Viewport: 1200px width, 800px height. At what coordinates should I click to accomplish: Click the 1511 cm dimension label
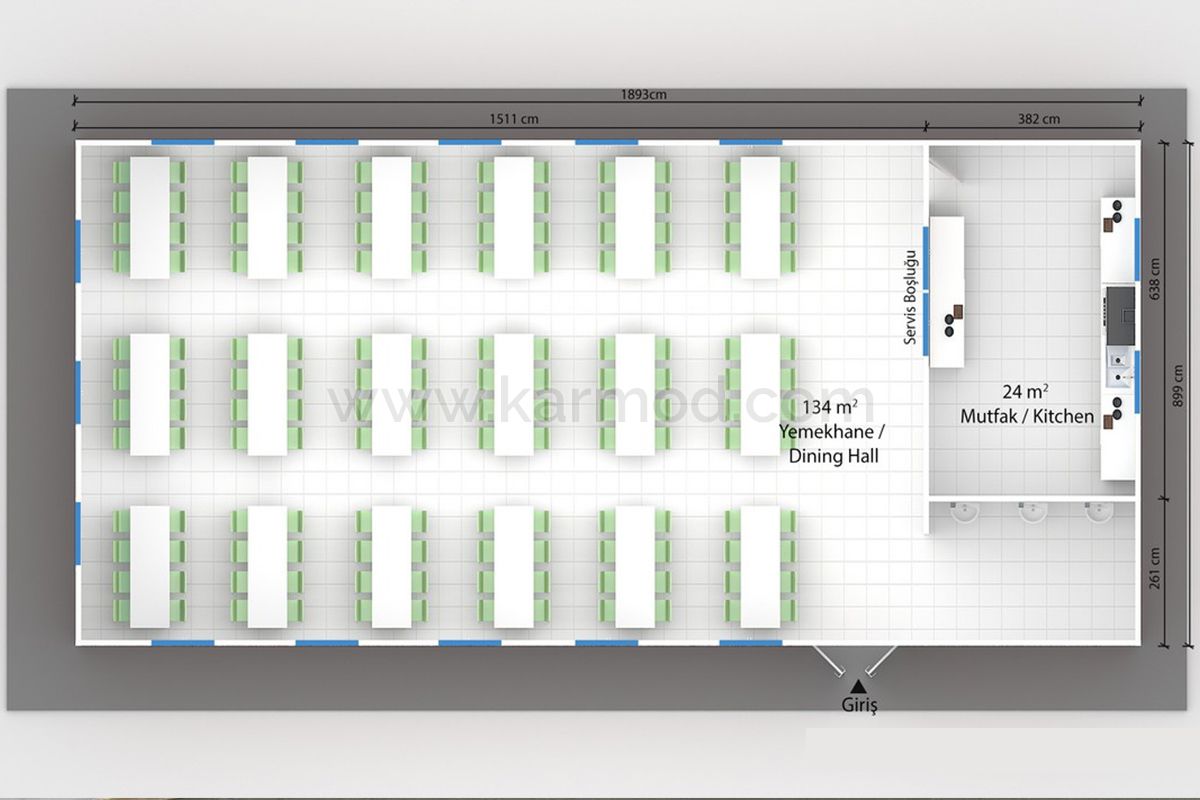pyautogui.click(x=513, y=119)
